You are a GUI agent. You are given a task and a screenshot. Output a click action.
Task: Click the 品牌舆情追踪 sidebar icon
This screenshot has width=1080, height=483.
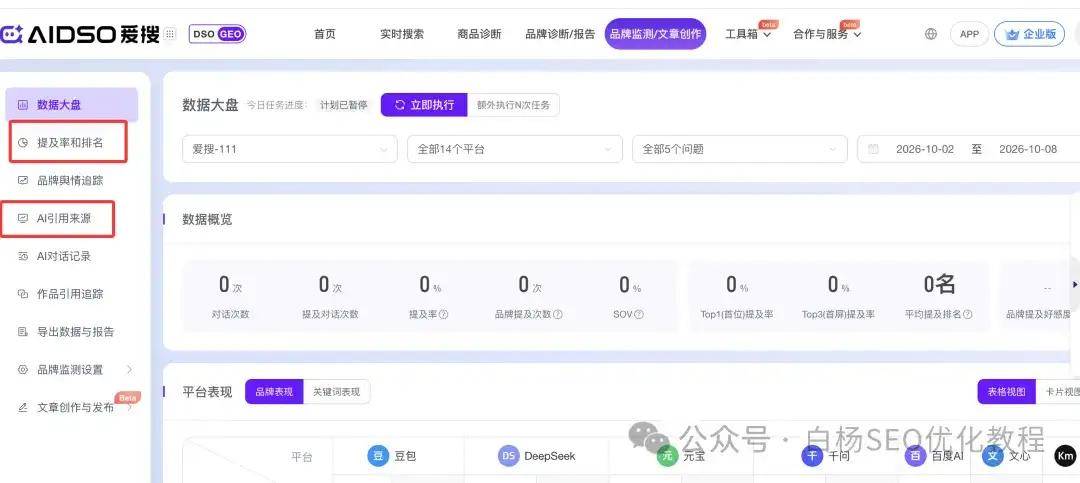pyautogui.click(x=23, y=181)
